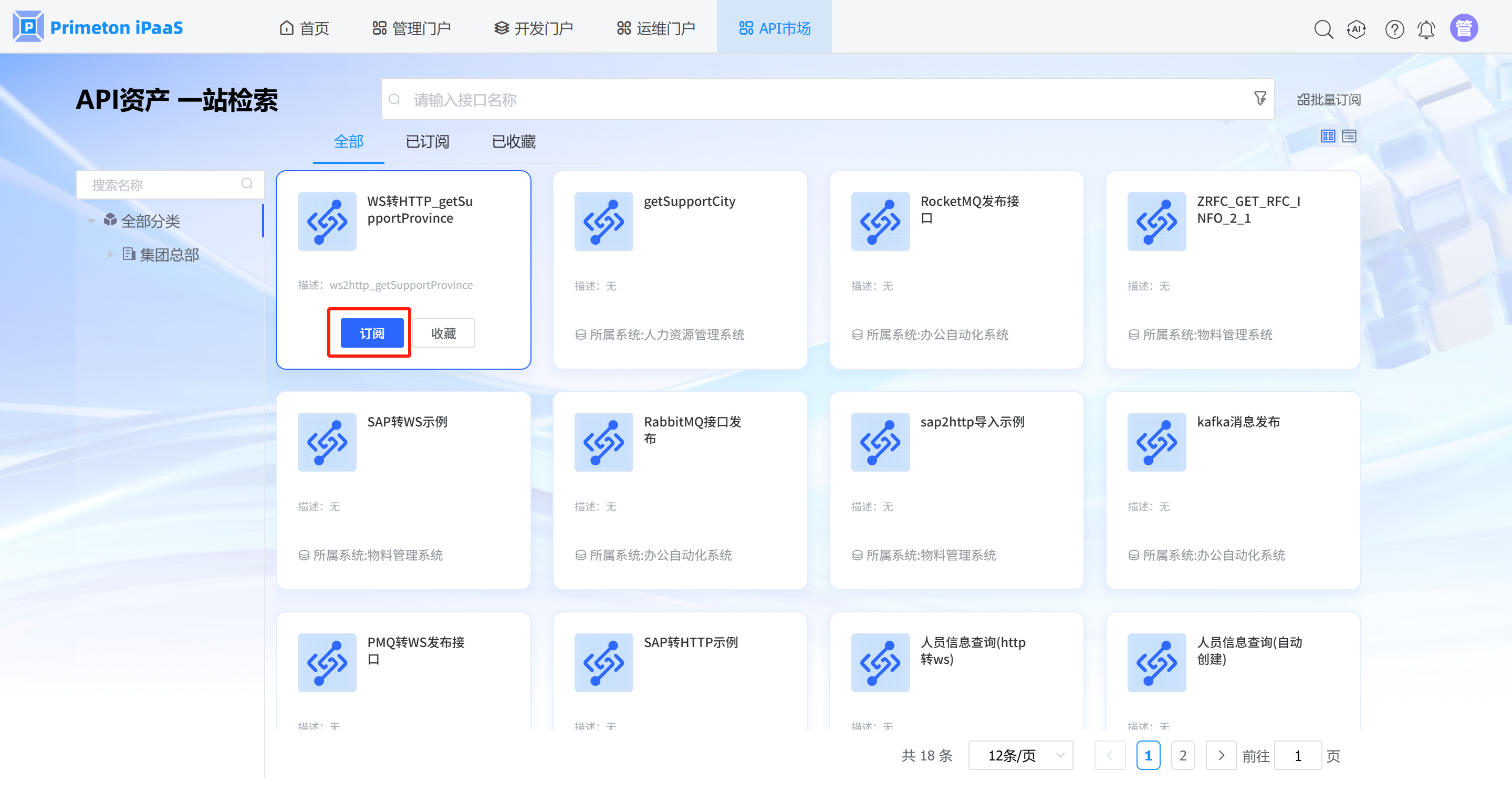This screenshot has height=803, width=1512.
Task: Go to page 2 of results
Action: point(1183,755)
